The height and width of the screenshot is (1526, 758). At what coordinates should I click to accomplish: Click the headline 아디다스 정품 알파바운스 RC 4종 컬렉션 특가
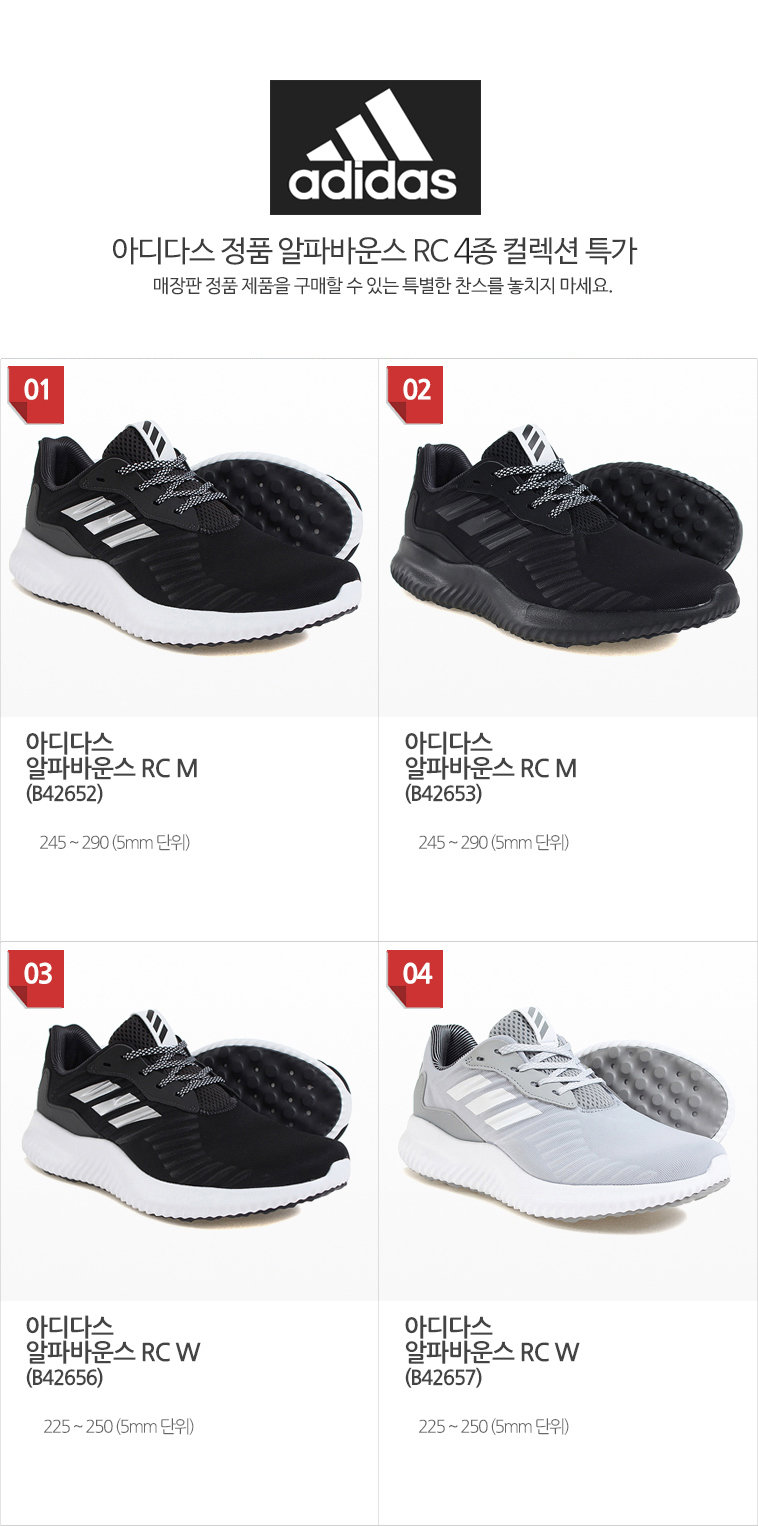tap(375, 250)
